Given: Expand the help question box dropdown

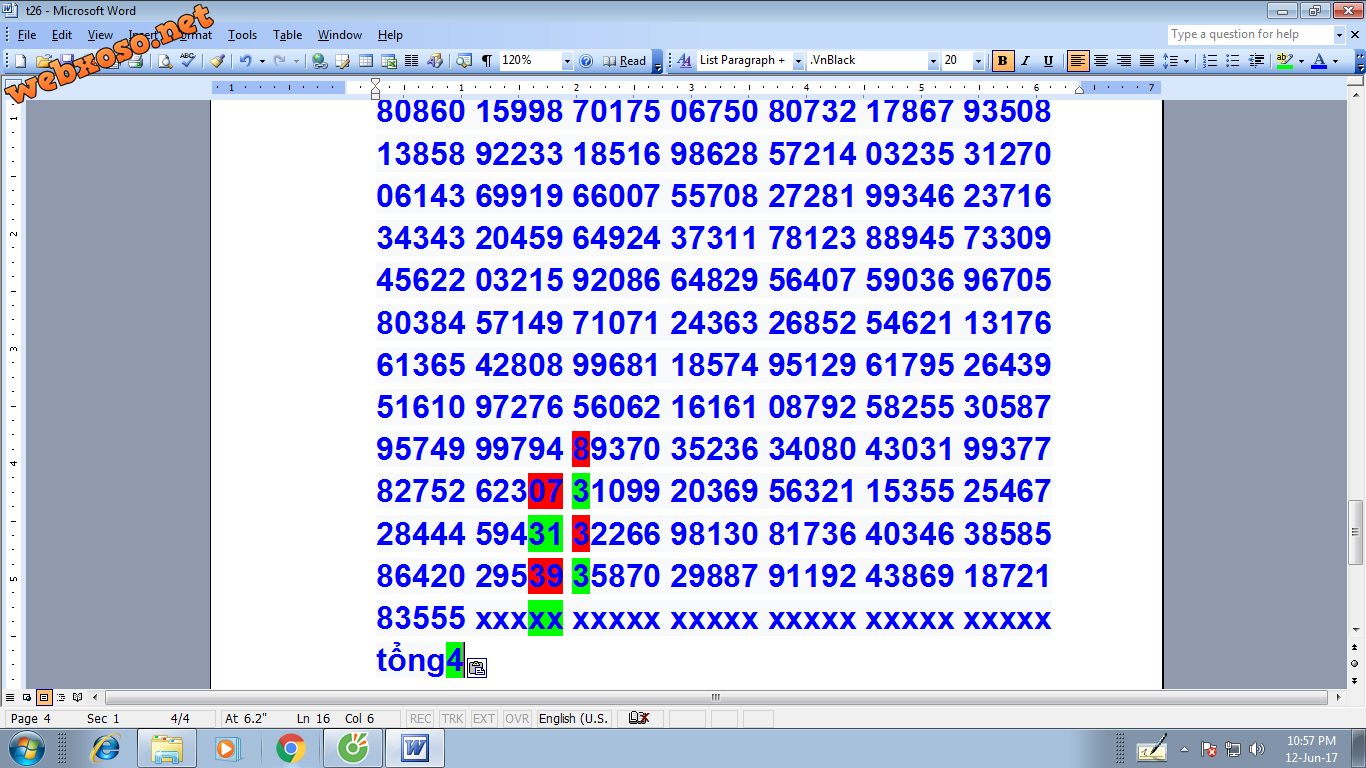Looking at the screenshot, I should [1340, 34].
